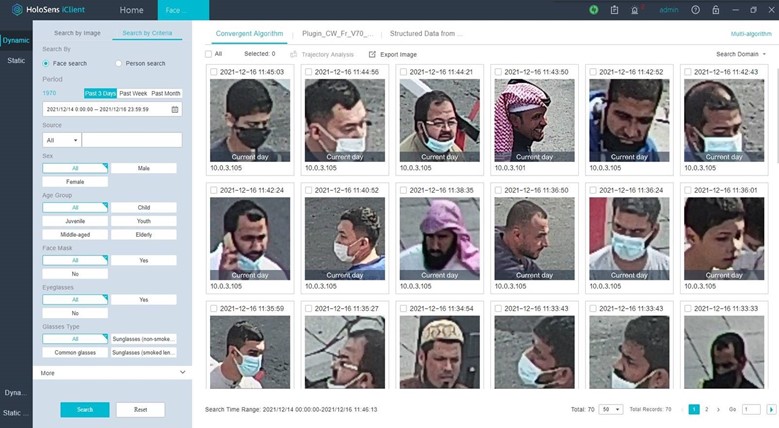Open the Search Domain dropdown
This screenshot has width=779, height=428.
(x=741, y=54)
